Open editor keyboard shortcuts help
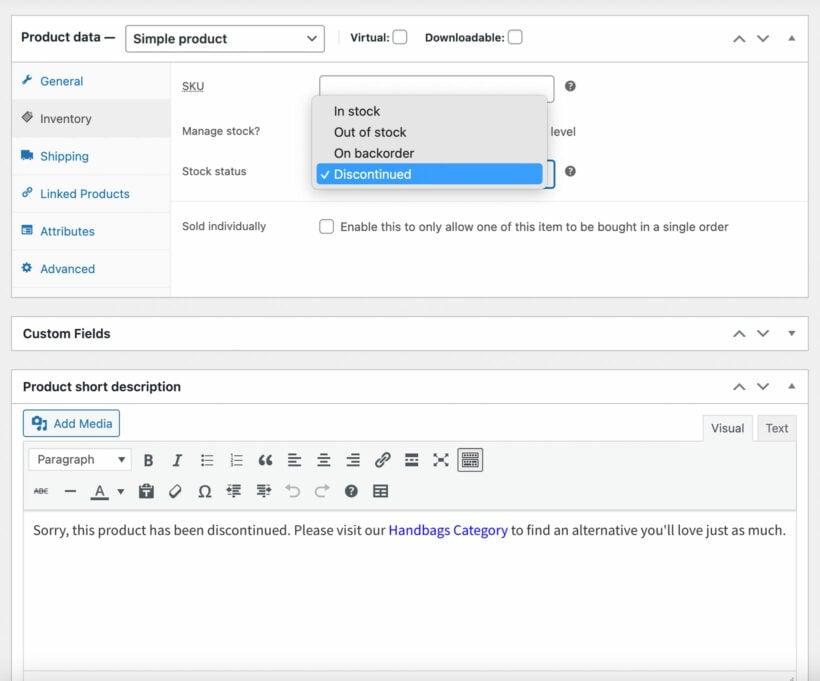 351,491
